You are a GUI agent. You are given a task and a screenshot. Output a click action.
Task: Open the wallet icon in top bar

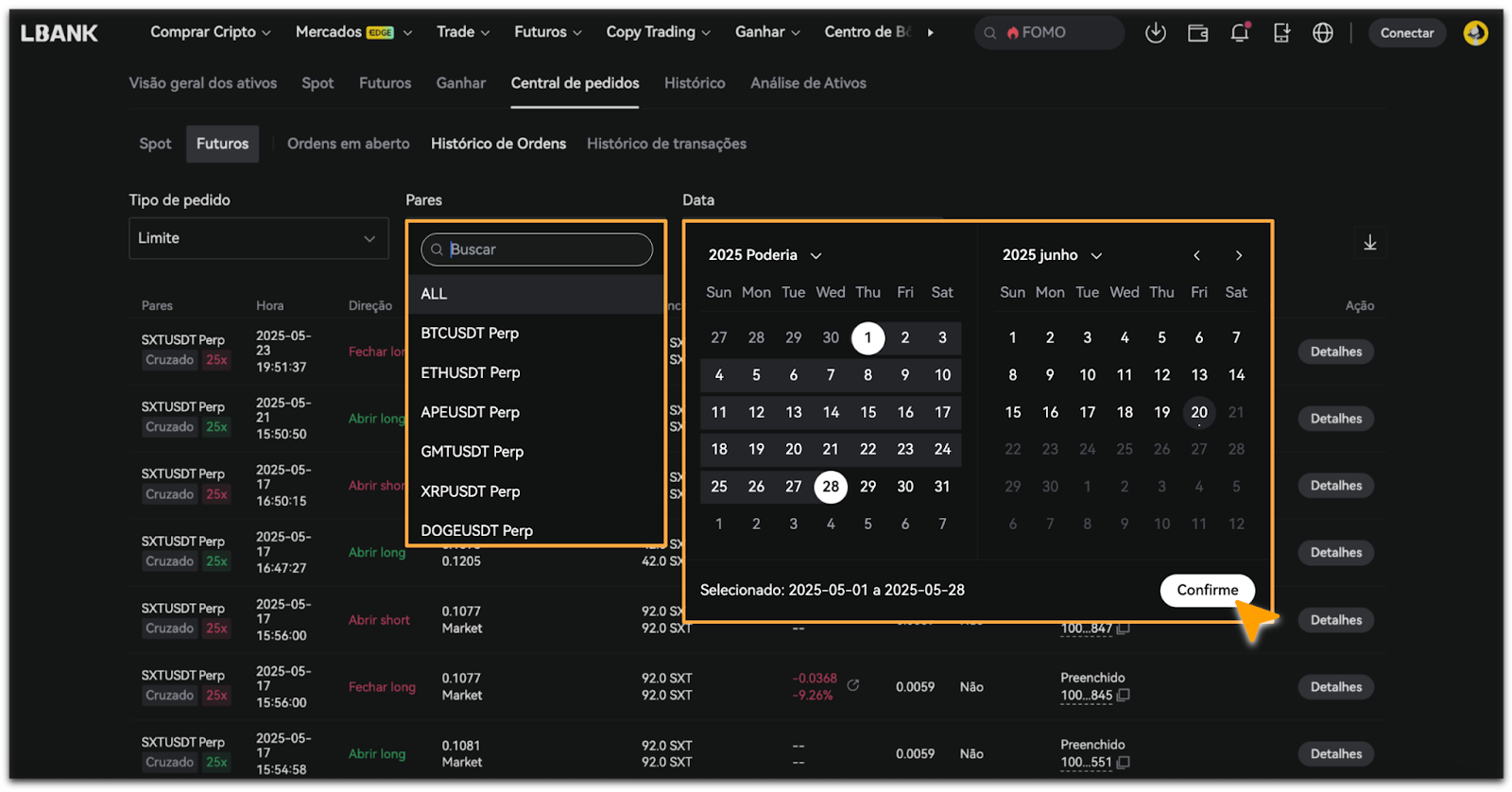click(x=1197, y=33)
